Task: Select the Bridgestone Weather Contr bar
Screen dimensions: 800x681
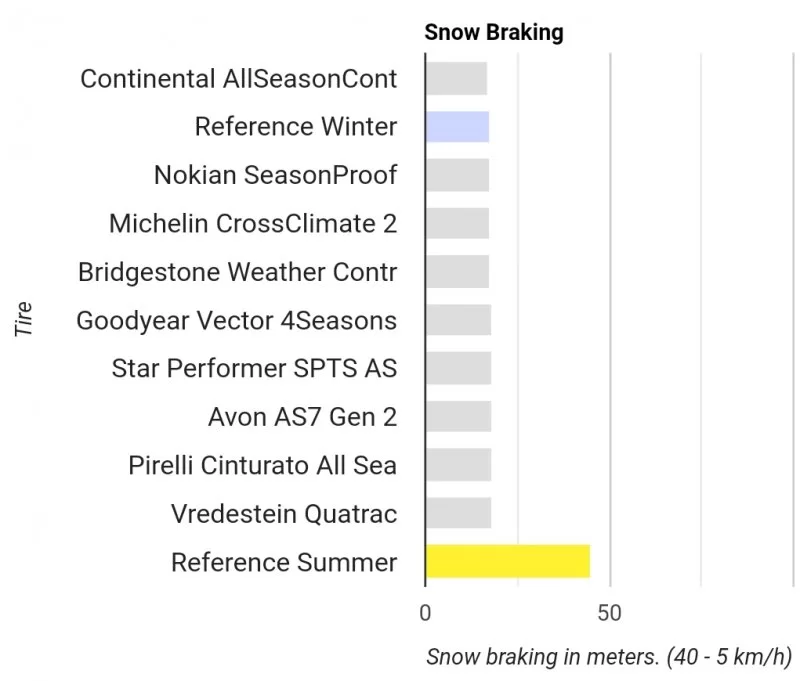Action: click(457, 271)
